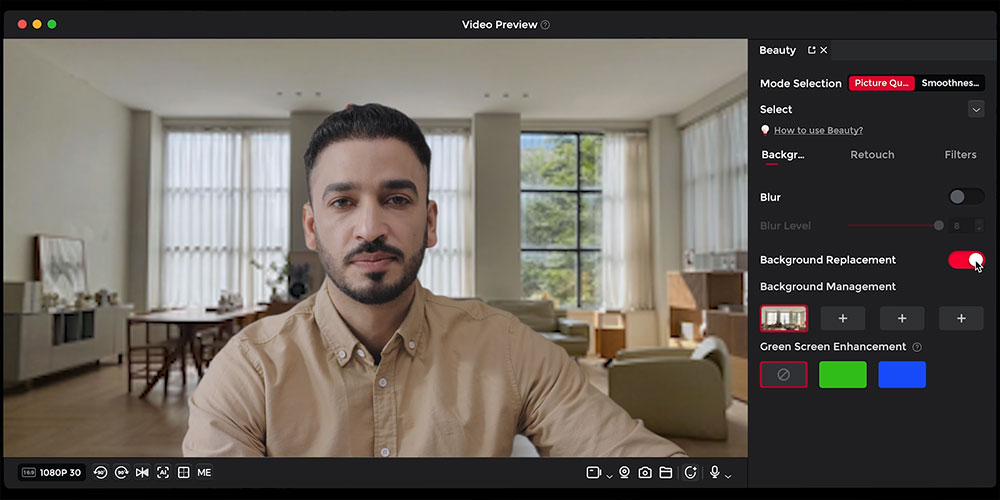Show the grid overlay
Image resolution: width=1000 pixels, height=500 pixels.
click(184, 473)
